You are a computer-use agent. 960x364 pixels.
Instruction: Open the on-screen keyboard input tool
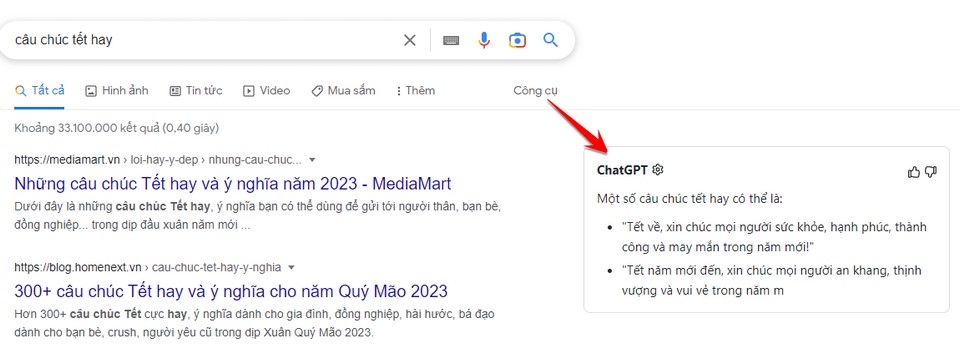(451, 40)
